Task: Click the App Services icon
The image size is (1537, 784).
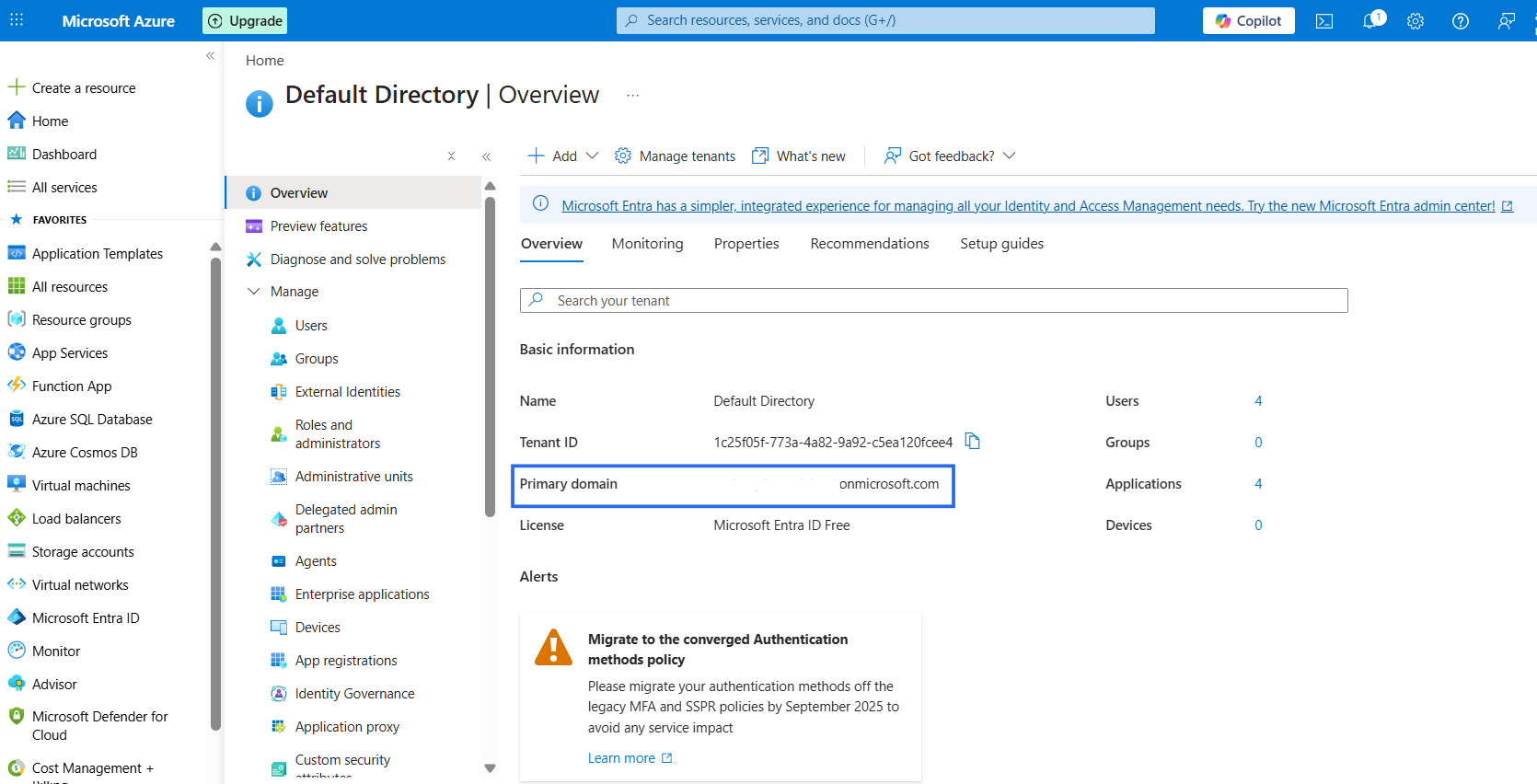Action: coord(17,352)
